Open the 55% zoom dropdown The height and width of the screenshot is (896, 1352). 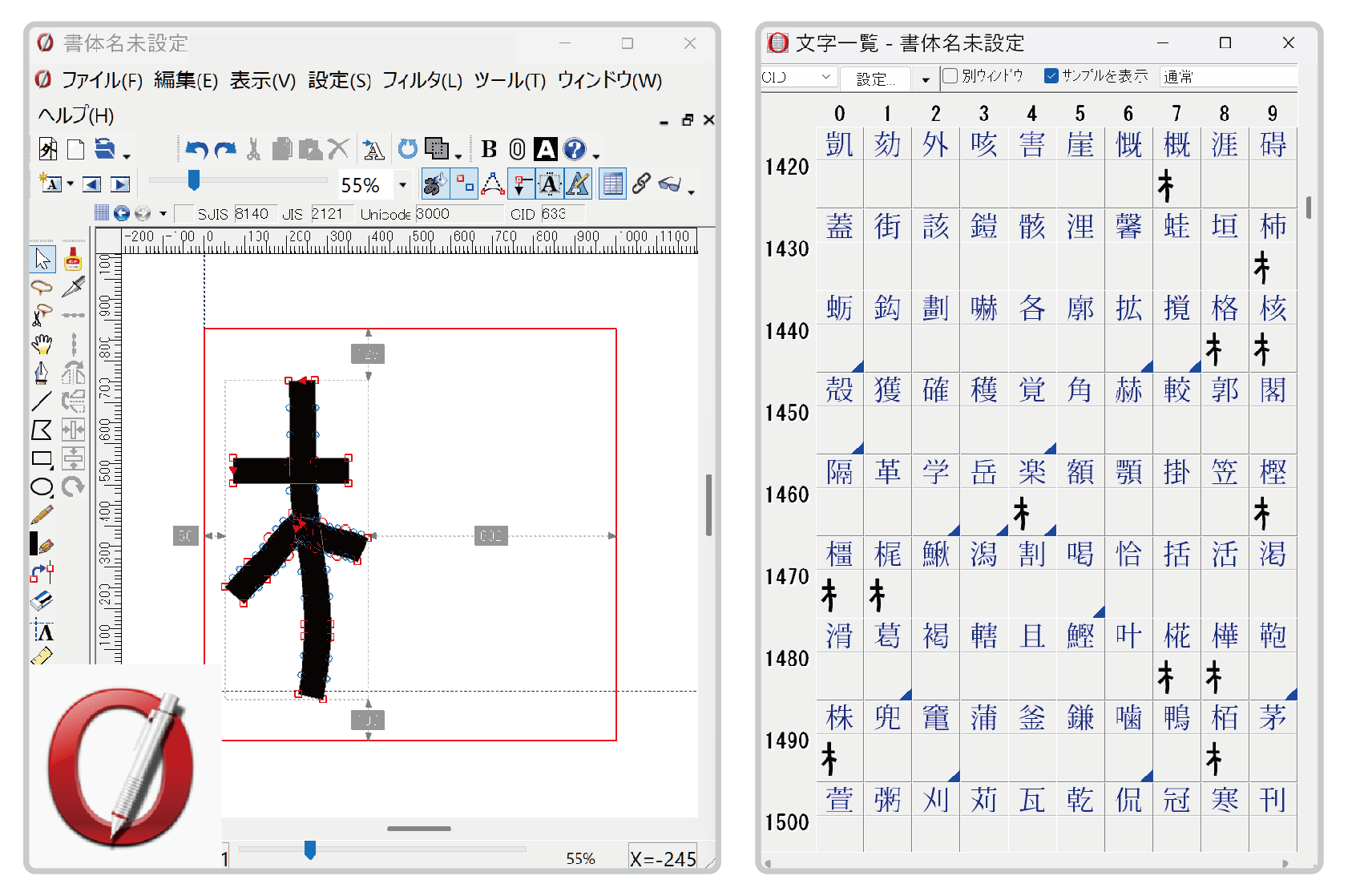[x=402, y=185]
